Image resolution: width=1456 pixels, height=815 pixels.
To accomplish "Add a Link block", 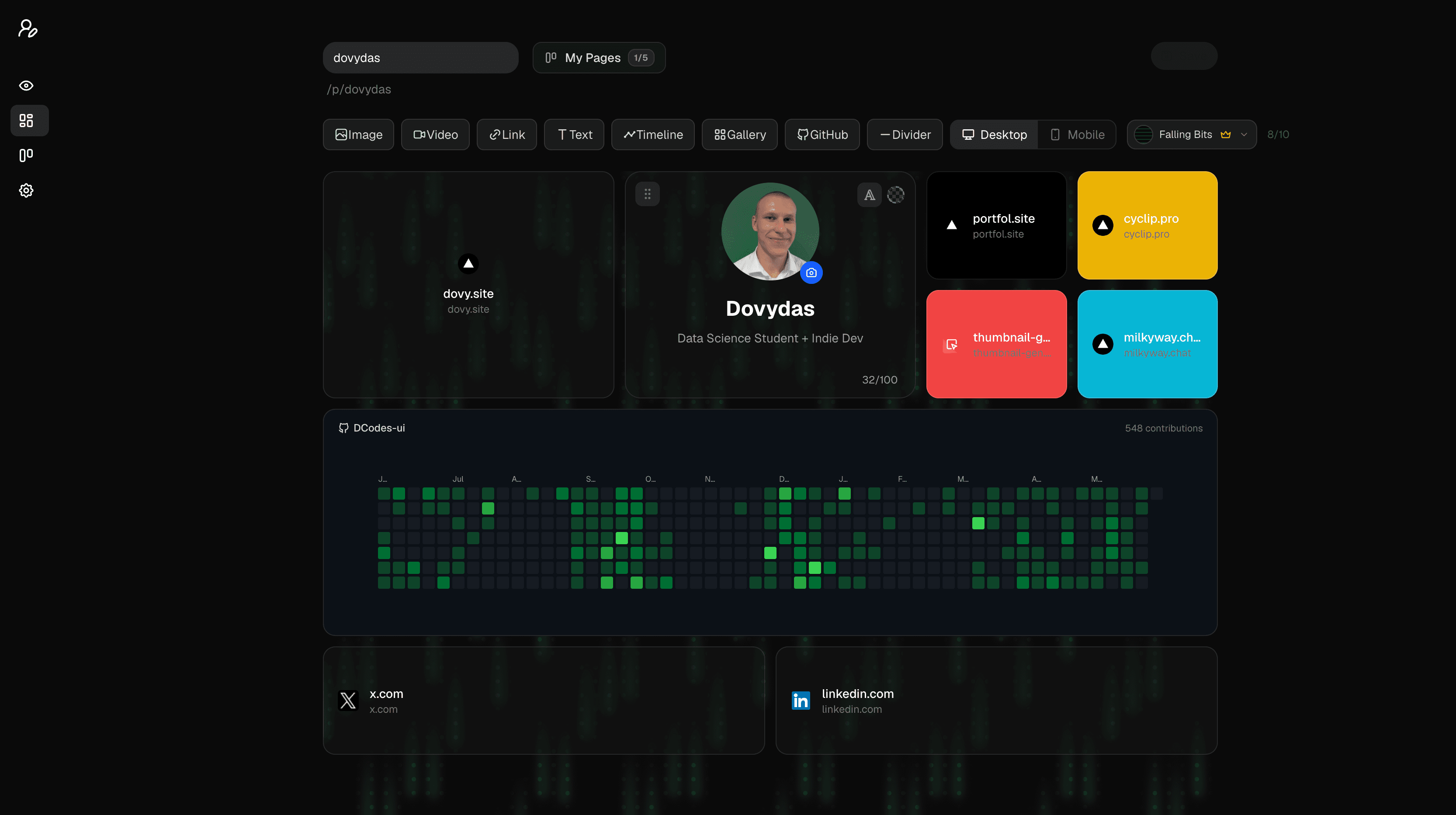I will coord(506,135).
